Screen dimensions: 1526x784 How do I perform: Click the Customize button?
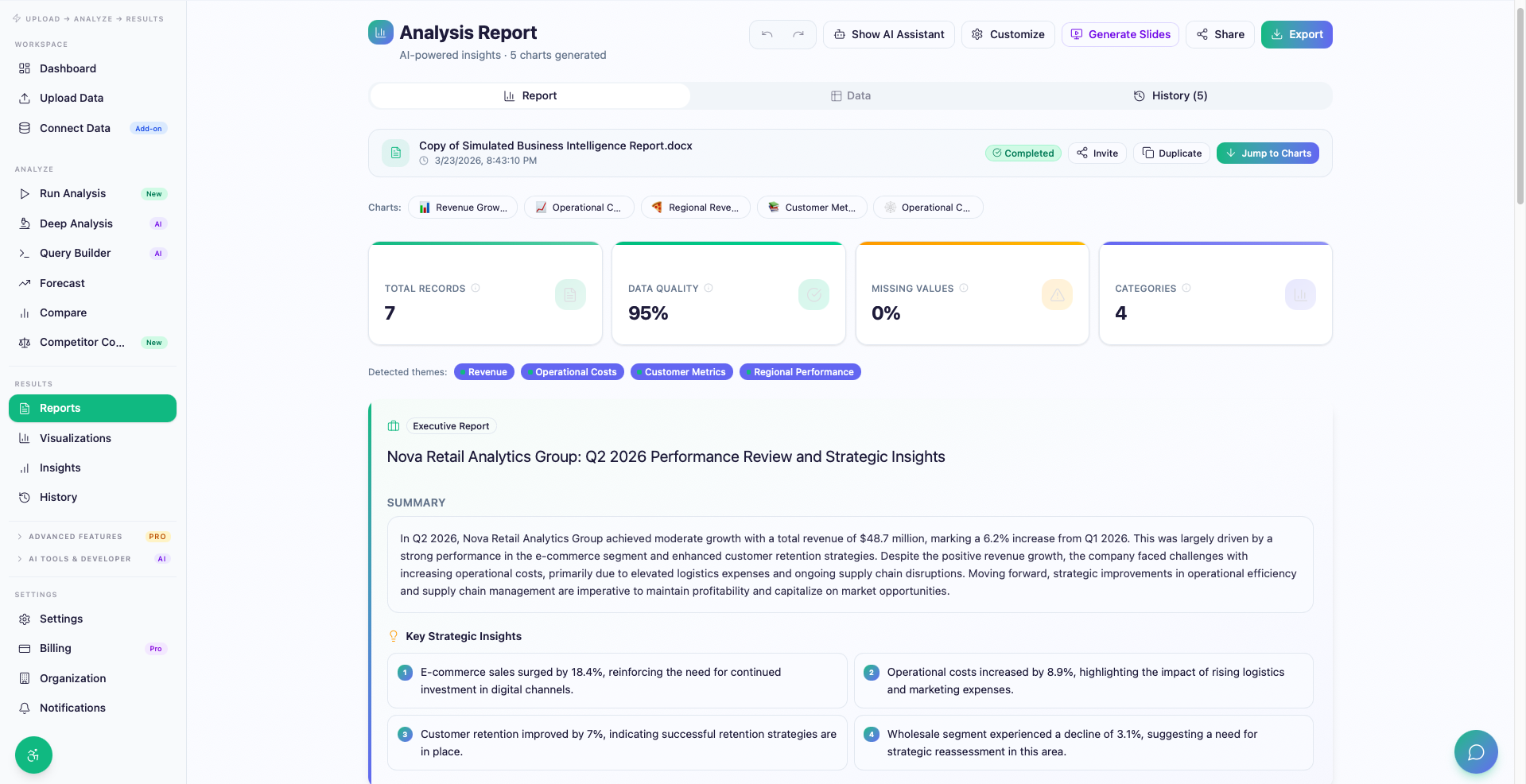click(x=1008, y=34)
